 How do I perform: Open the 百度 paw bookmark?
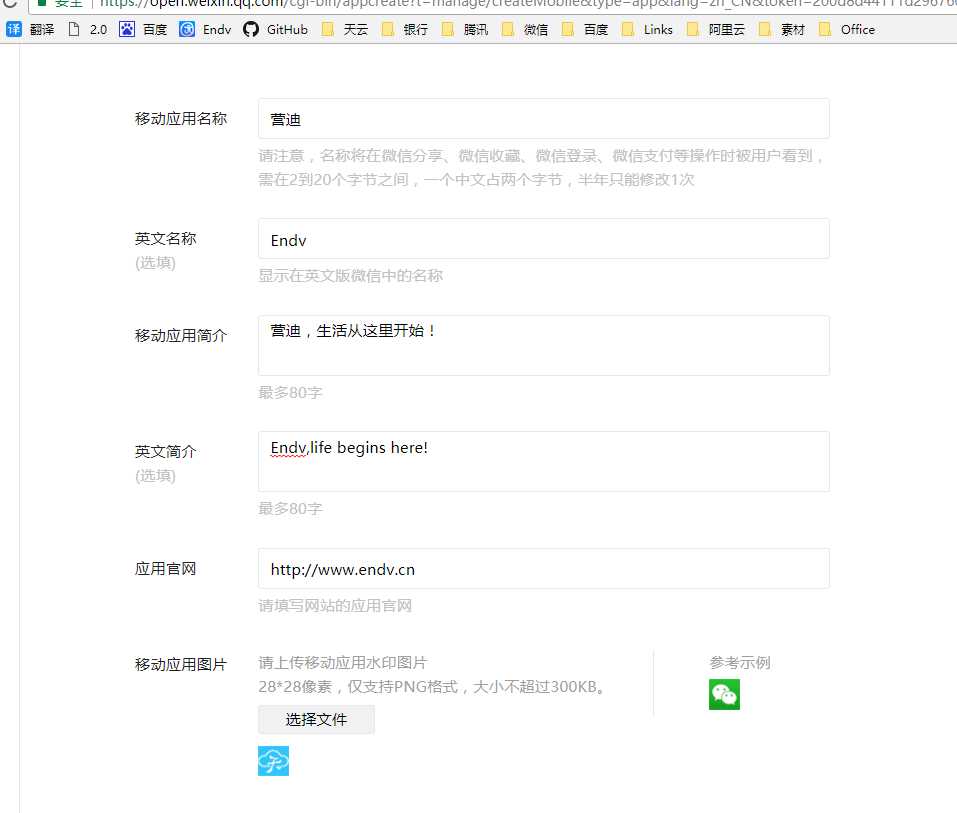click(x=143, y=29)
